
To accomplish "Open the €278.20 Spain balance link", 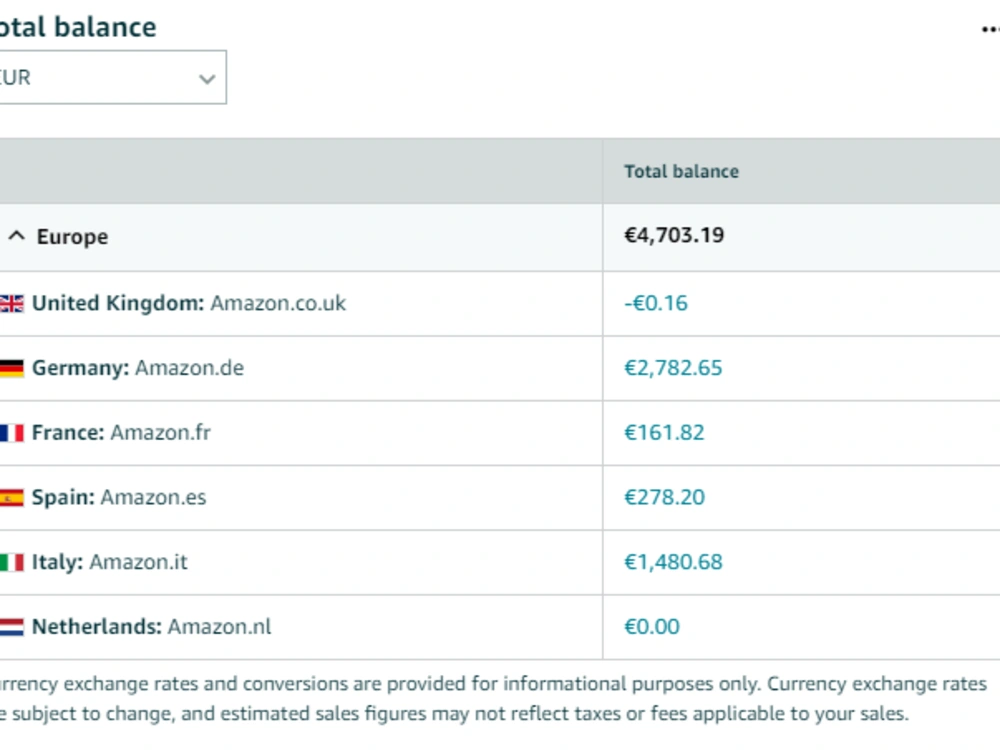I will pos(664,497).
